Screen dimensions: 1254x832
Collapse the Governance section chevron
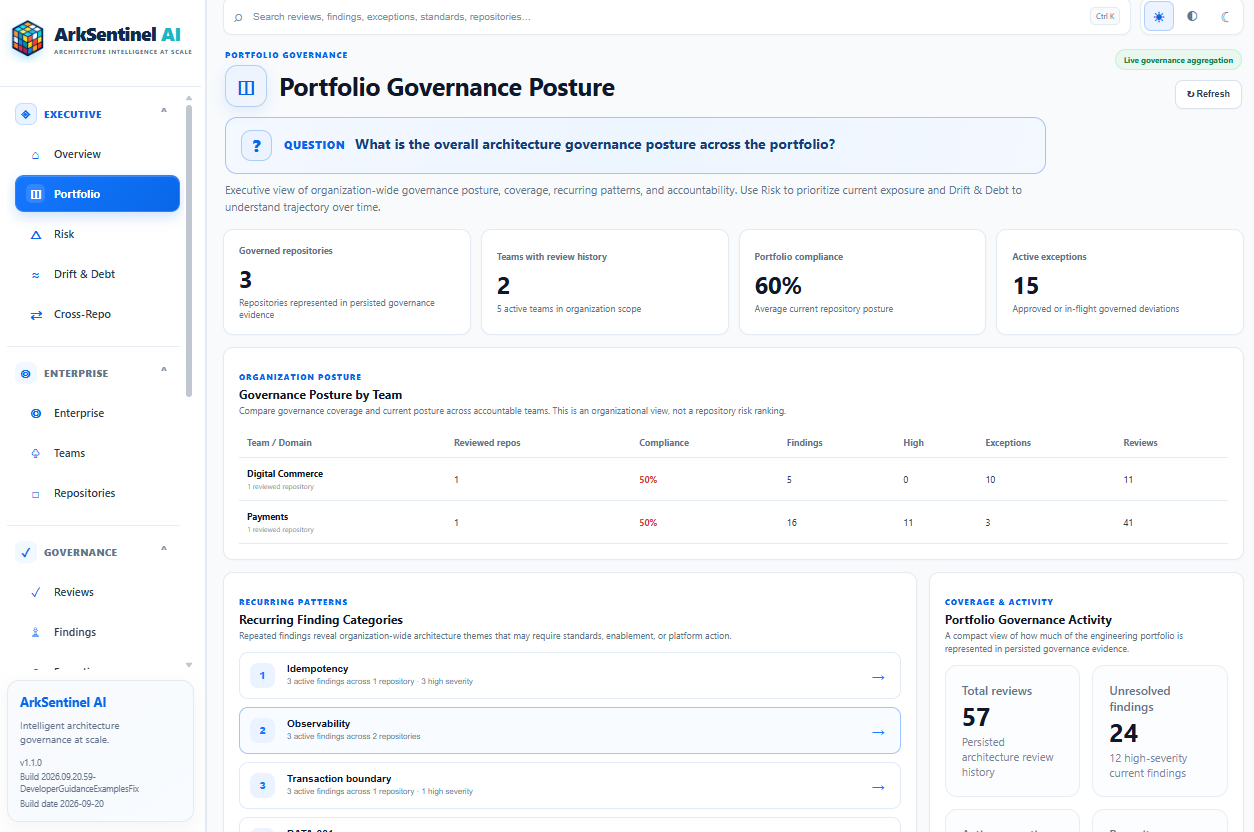pyautogui.click(x=164, y=549)
